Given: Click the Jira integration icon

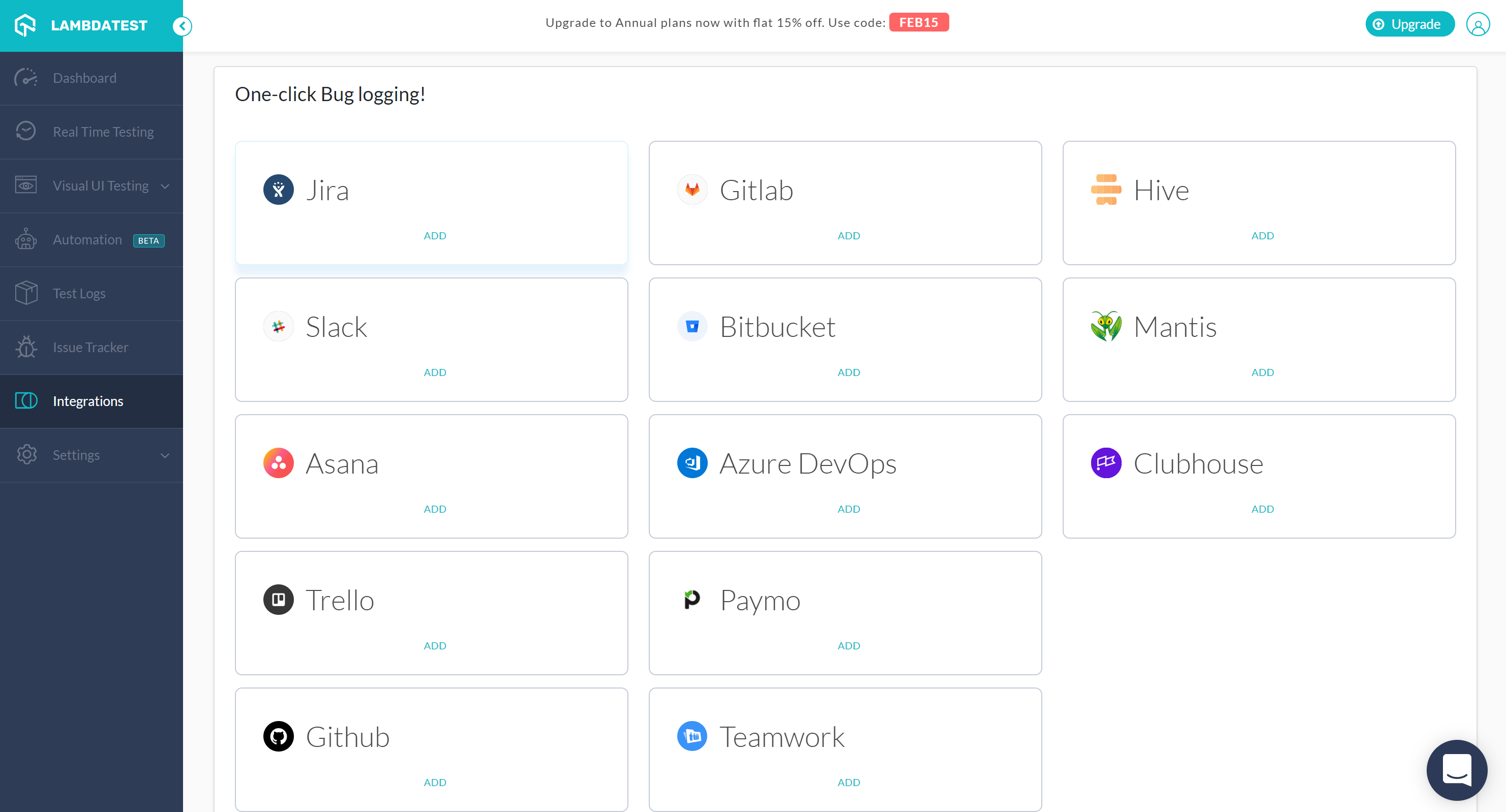Looking at the screenshot, I should pyautogui.click(x=279, y=189).
